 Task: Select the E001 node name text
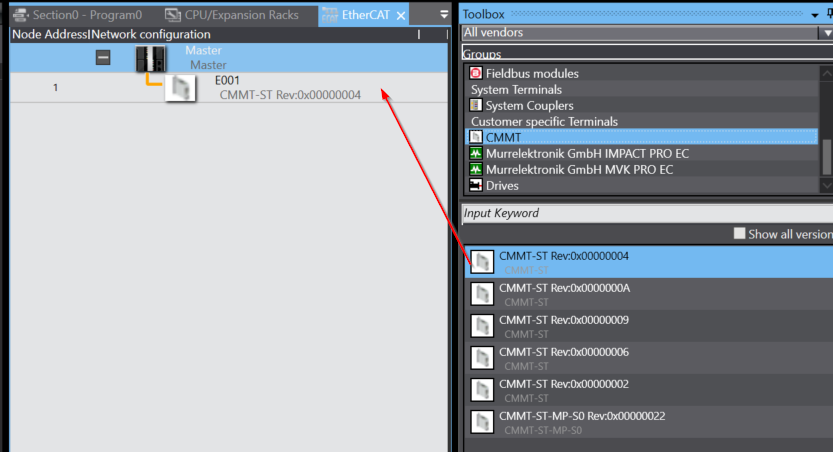(227, 80)
